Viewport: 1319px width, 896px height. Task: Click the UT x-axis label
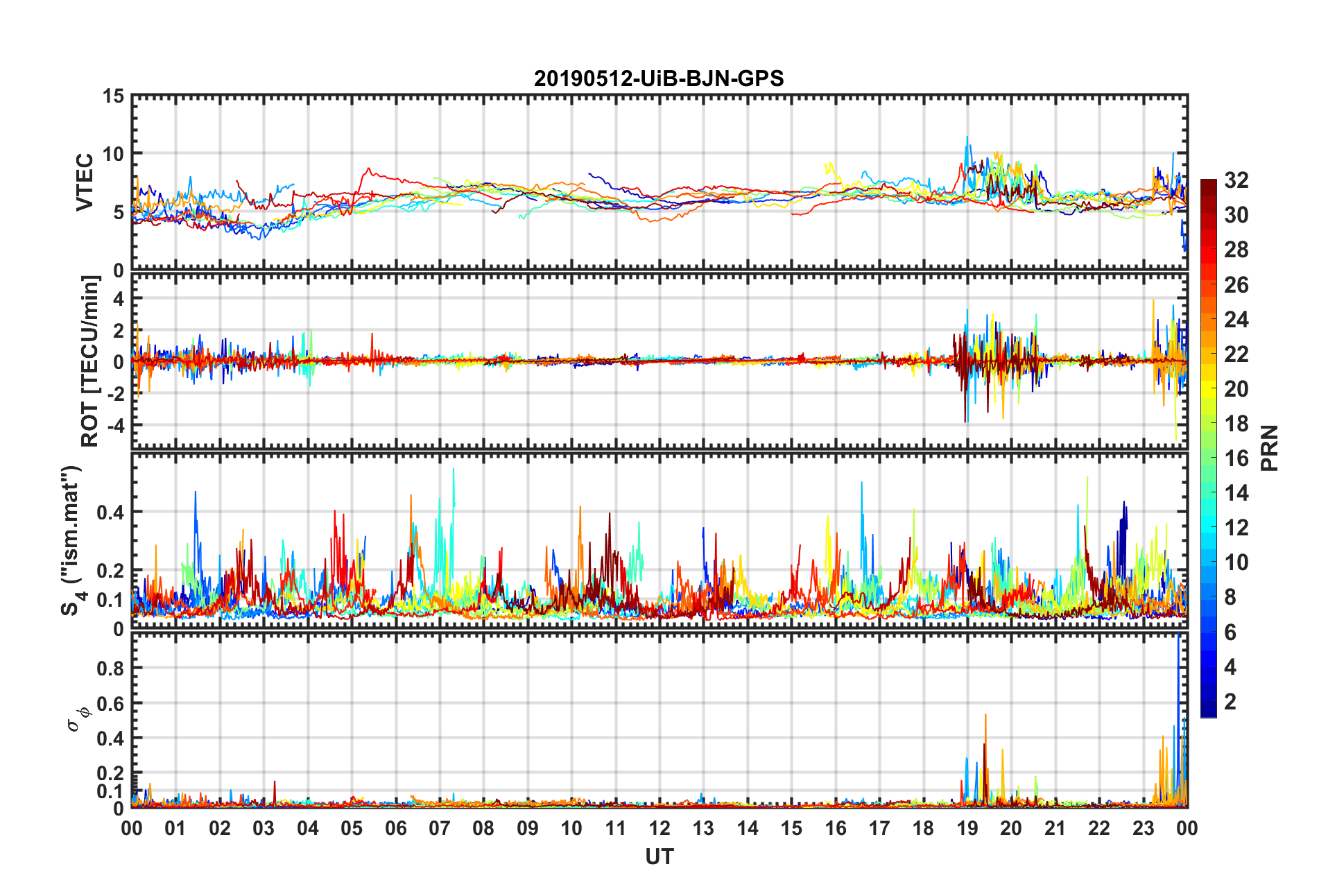659,857
